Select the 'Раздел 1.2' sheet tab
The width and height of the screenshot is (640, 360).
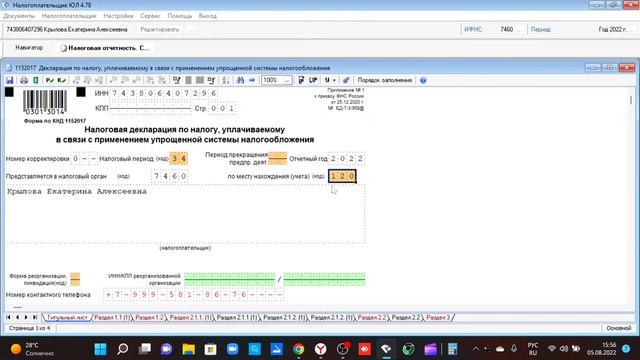pos(149,317)
